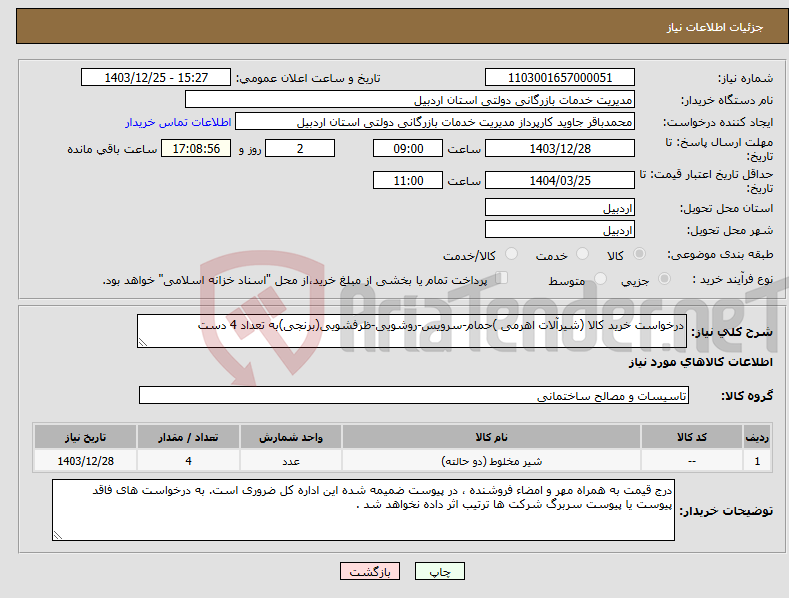The width and height of the screenshot is (789, 598).
Task: Click the شماره نیاز label
Action: pos(745,79)
